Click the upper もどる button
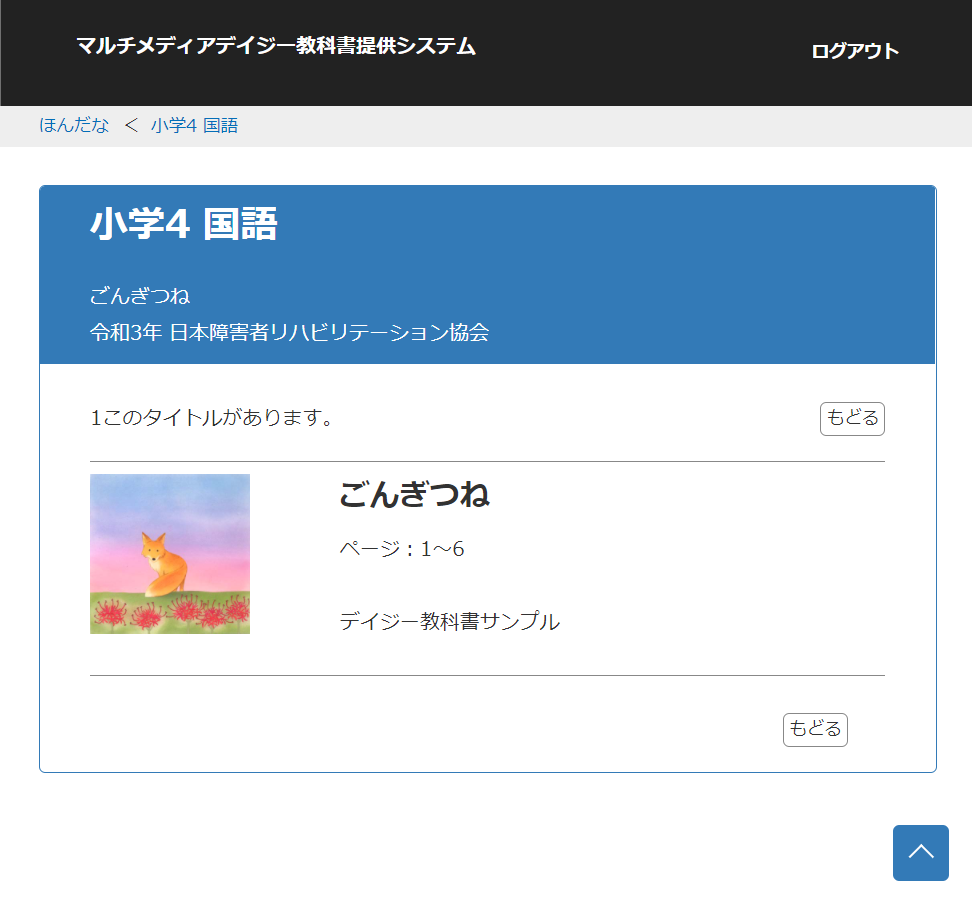The height and width of the screenshot is (897, 972). click(x=852, y=418)
